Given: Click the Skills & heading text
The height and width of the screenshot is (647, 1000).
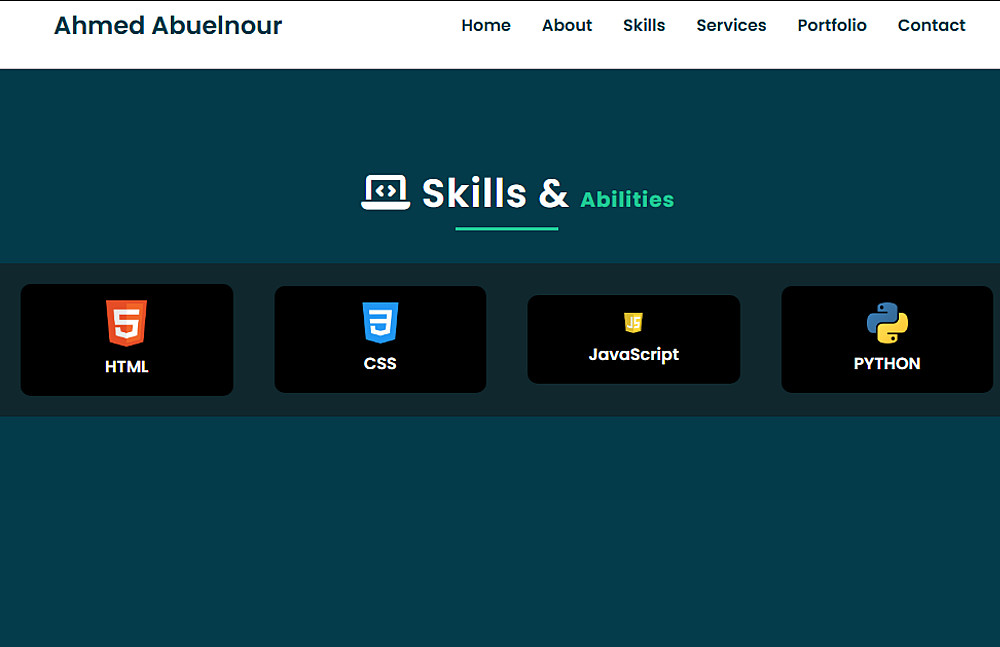Looking at the screenshot, I should tap(496, 193).
